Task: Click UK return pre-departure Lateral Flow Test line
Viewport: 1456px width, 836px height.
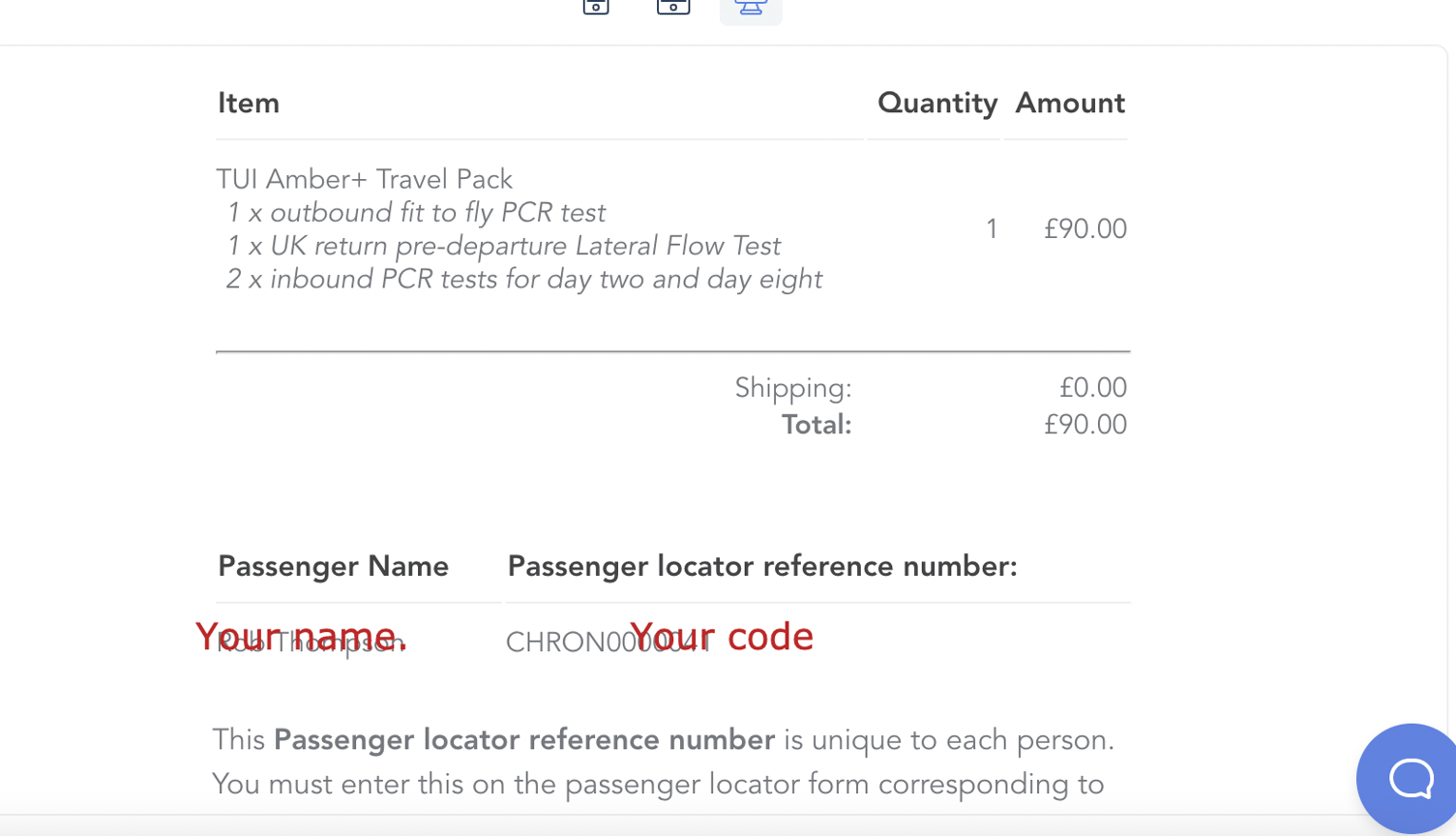Action: click(503, 246)
